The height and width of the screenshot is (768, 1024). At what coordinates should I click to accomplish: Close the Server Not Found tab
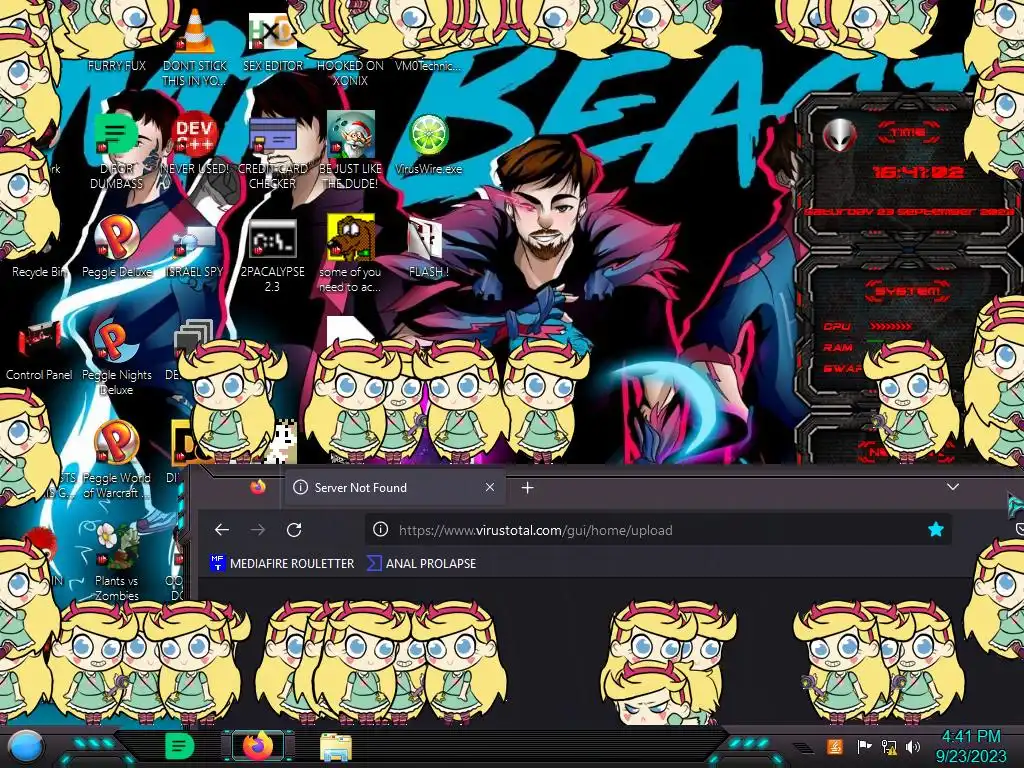click(x=490, y=487)
